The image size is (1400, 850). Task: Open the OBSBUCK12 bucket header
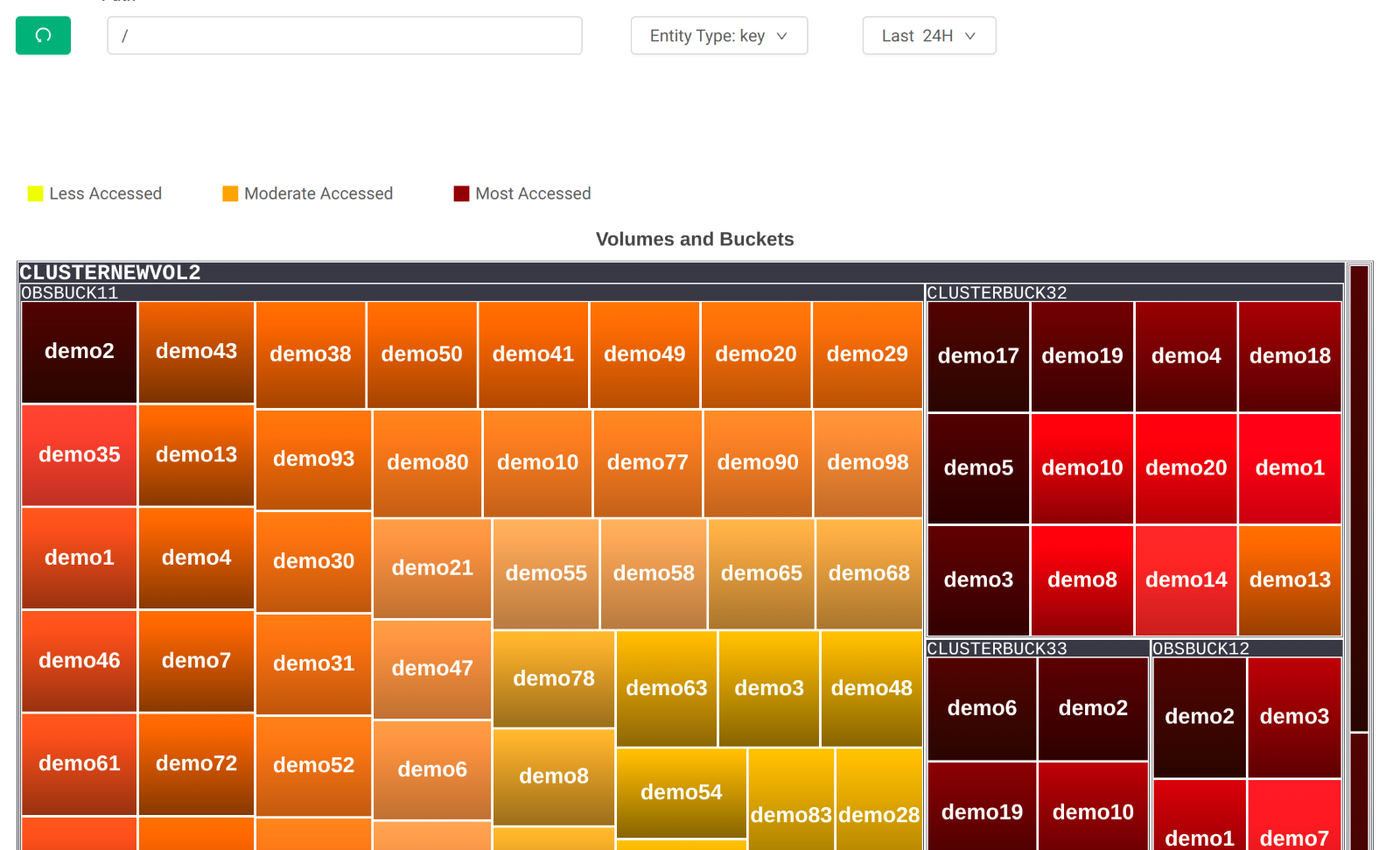(1200, 649)
